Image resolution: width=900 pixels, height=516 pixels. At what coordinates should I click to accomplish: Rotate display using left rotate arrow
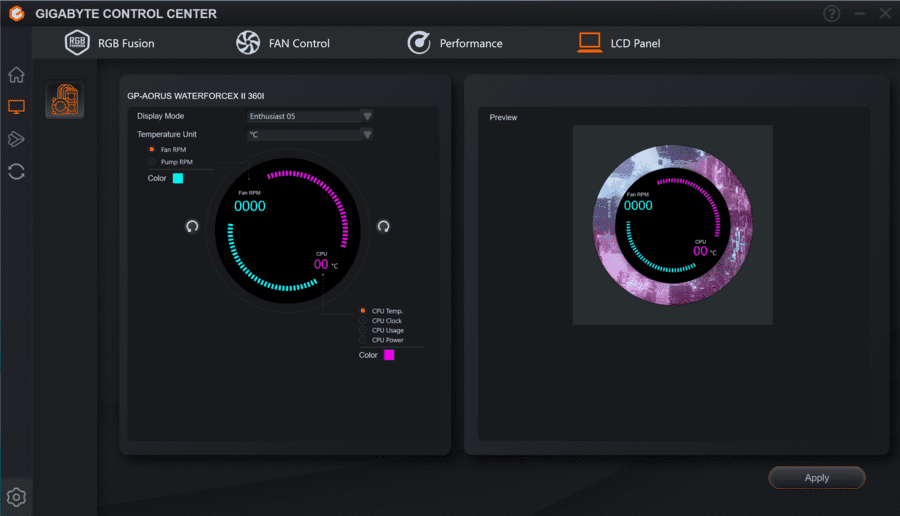click(x=192, y=226)
